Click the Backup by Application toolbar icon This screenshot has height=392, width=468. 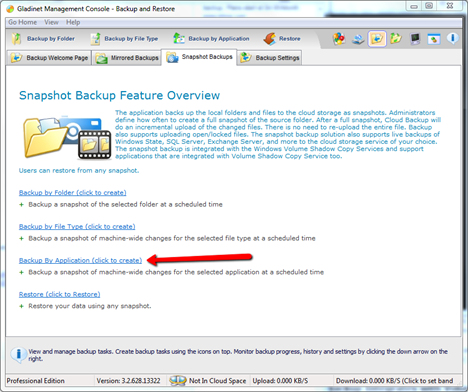179,39
